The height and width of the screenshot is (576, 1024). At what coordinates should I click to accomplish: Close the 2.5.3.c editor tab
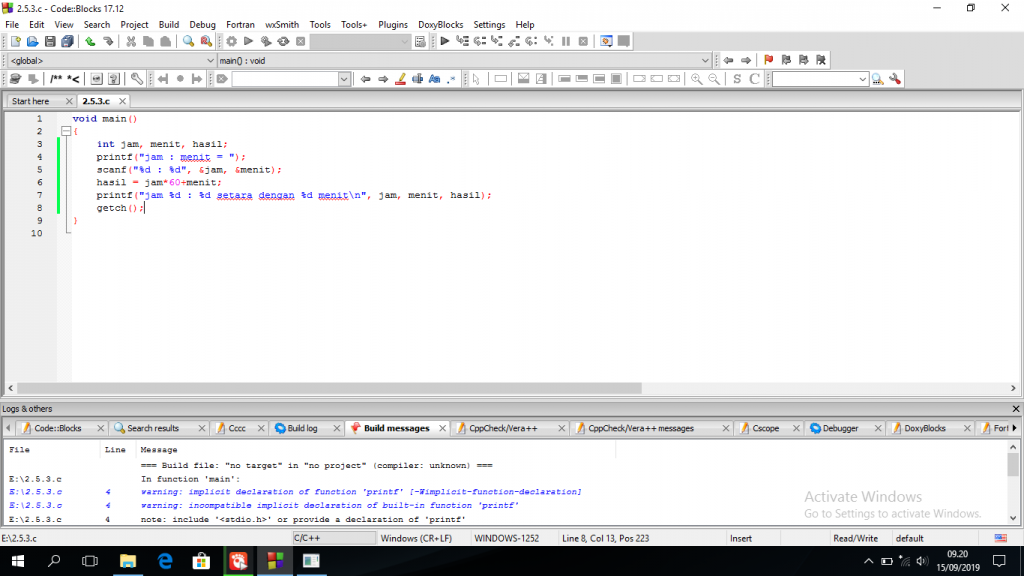(x=122, y=101)
